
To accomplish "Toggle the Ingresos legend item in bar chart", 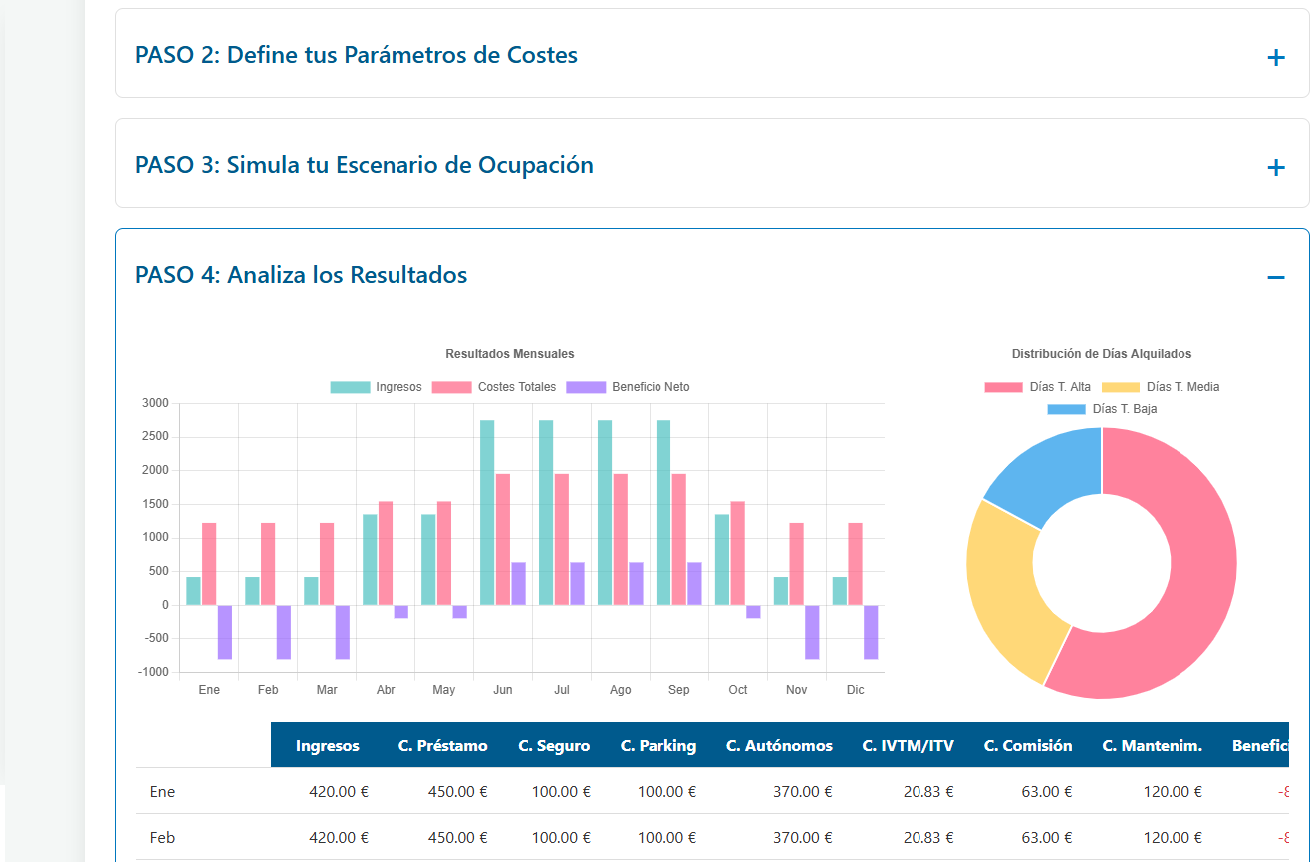I will (x=376, y=387).
